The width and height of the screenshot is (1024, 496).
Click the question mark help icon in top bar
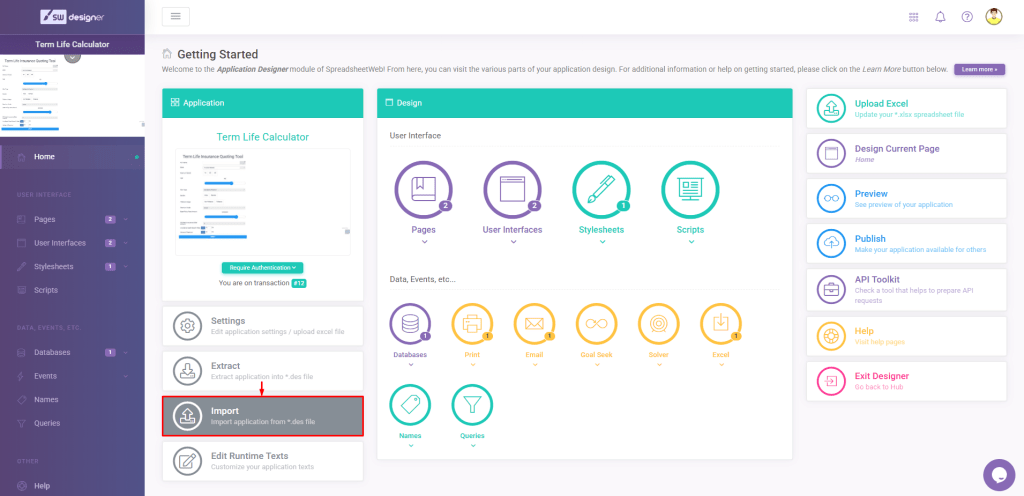click(967, 17)
